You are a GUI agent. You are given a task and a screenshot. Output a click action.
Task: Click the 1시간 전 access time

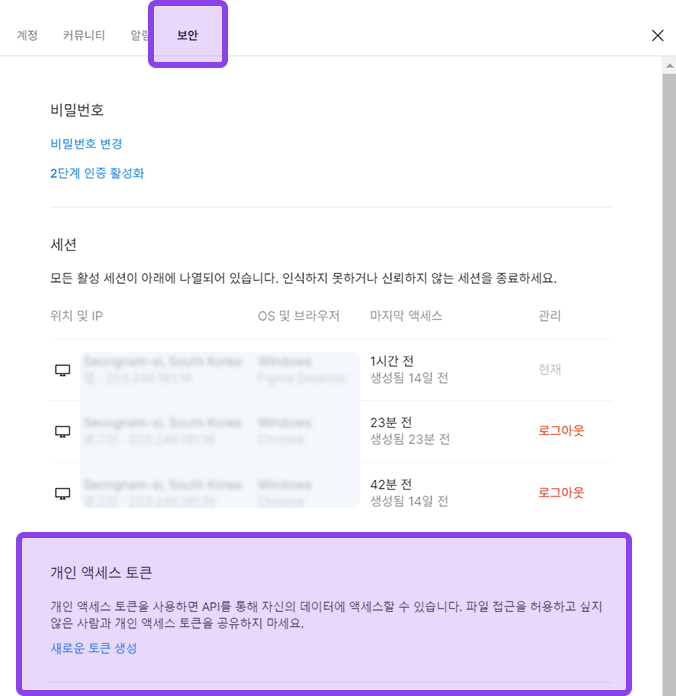392,361
